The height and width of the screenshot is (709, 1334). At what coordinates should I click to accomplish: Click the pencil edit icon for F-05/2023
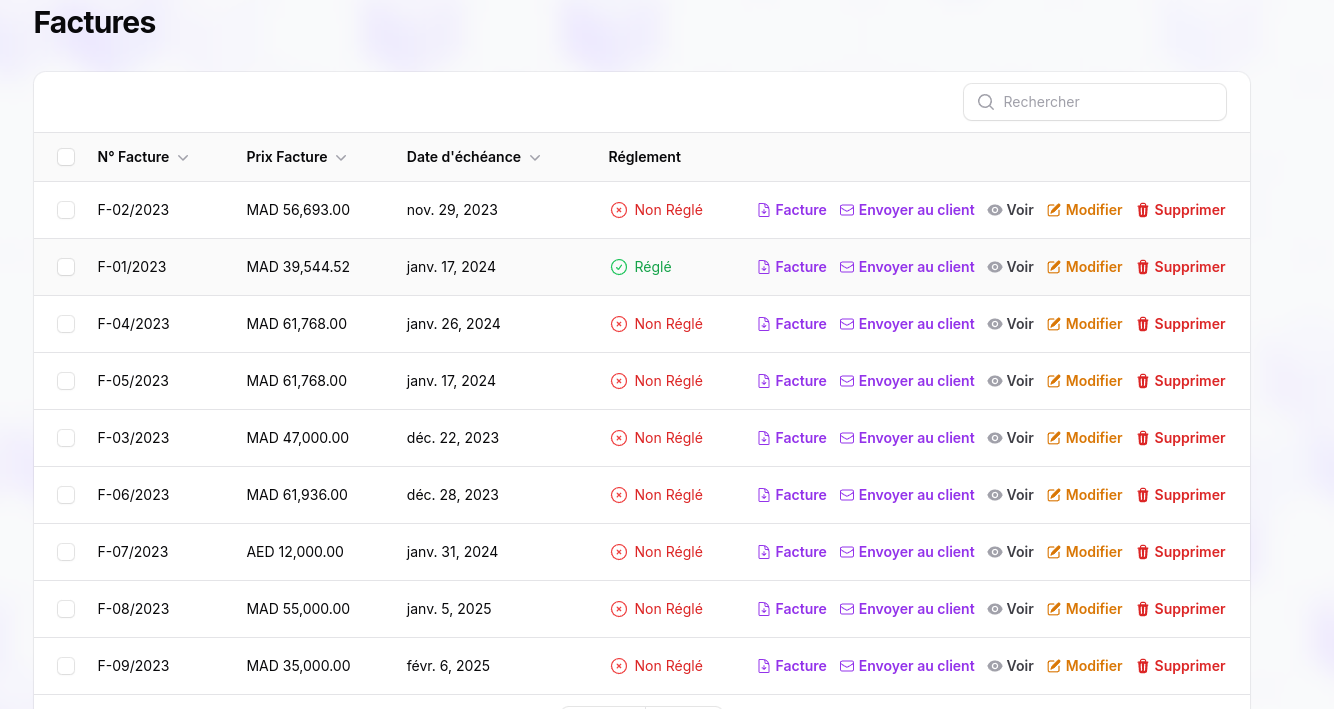(x=1054, y=381)
